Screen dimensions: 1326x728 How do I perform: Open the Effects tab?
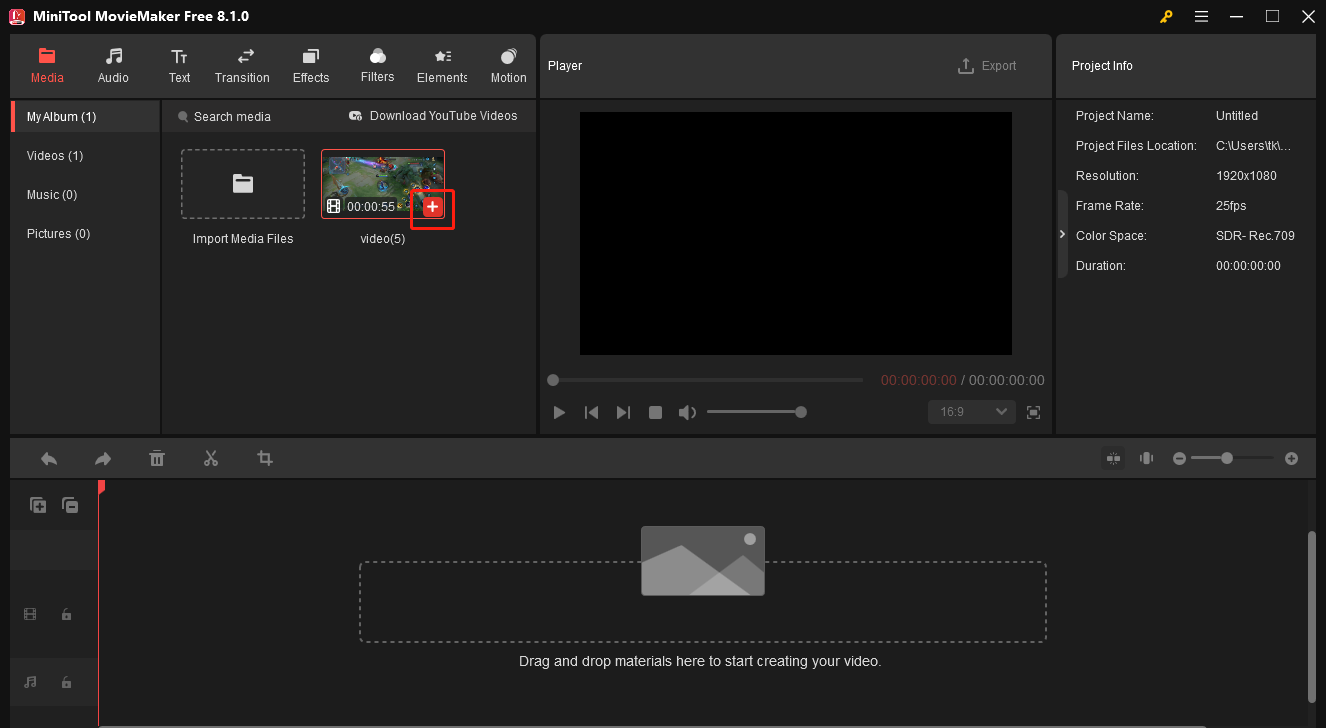coord(311,66)
